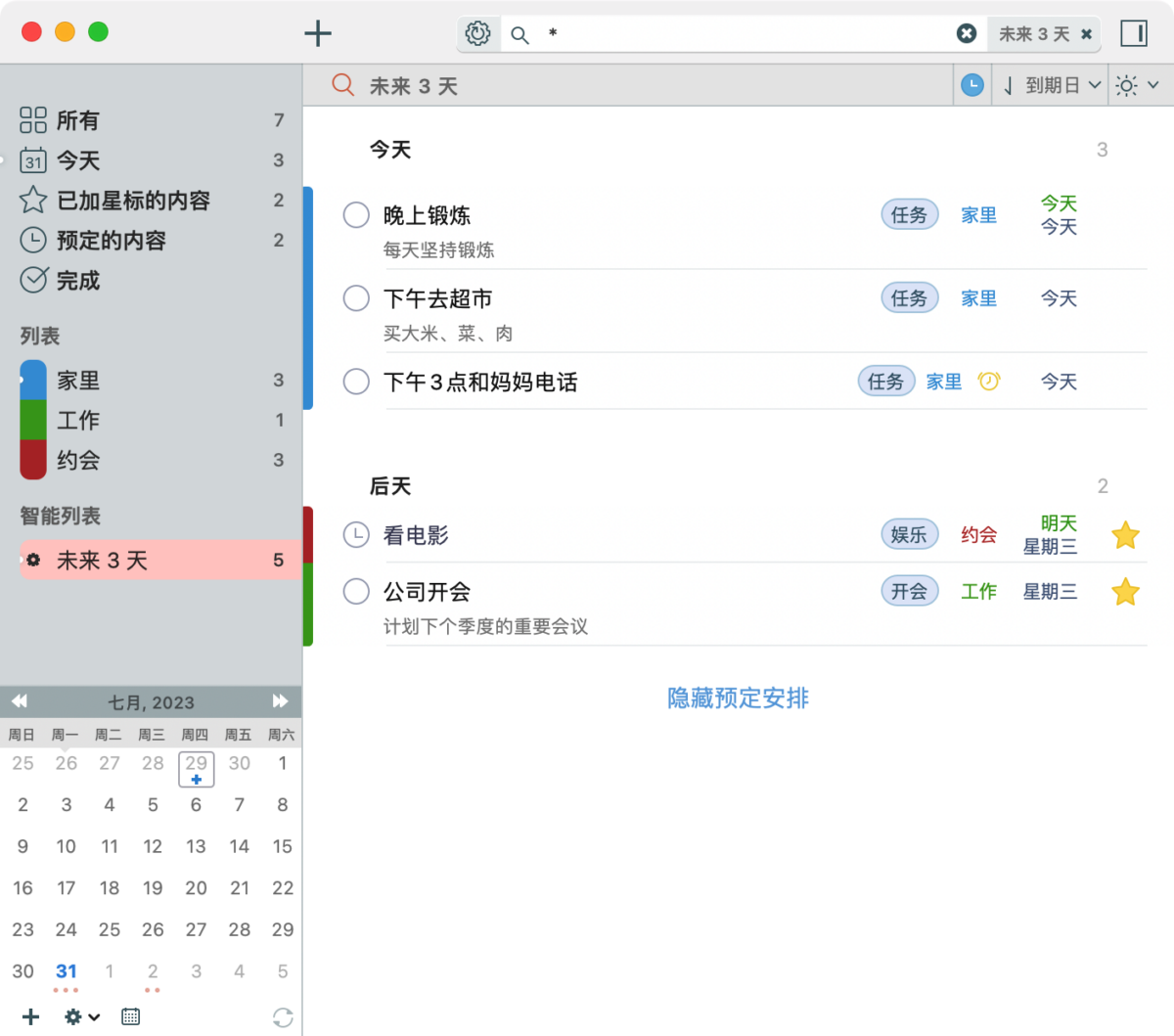This screenshot has height=1036, width=1174.
Task: Select August 2 in calendar
Action: 153,971
